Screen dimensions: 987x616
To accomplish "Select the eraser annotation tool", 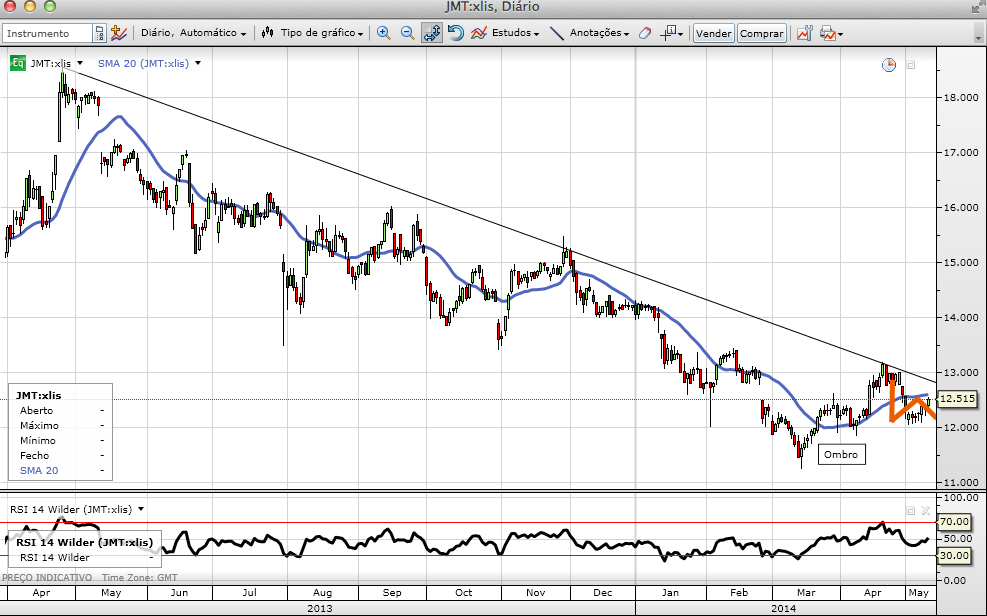I will coord(645,33).
